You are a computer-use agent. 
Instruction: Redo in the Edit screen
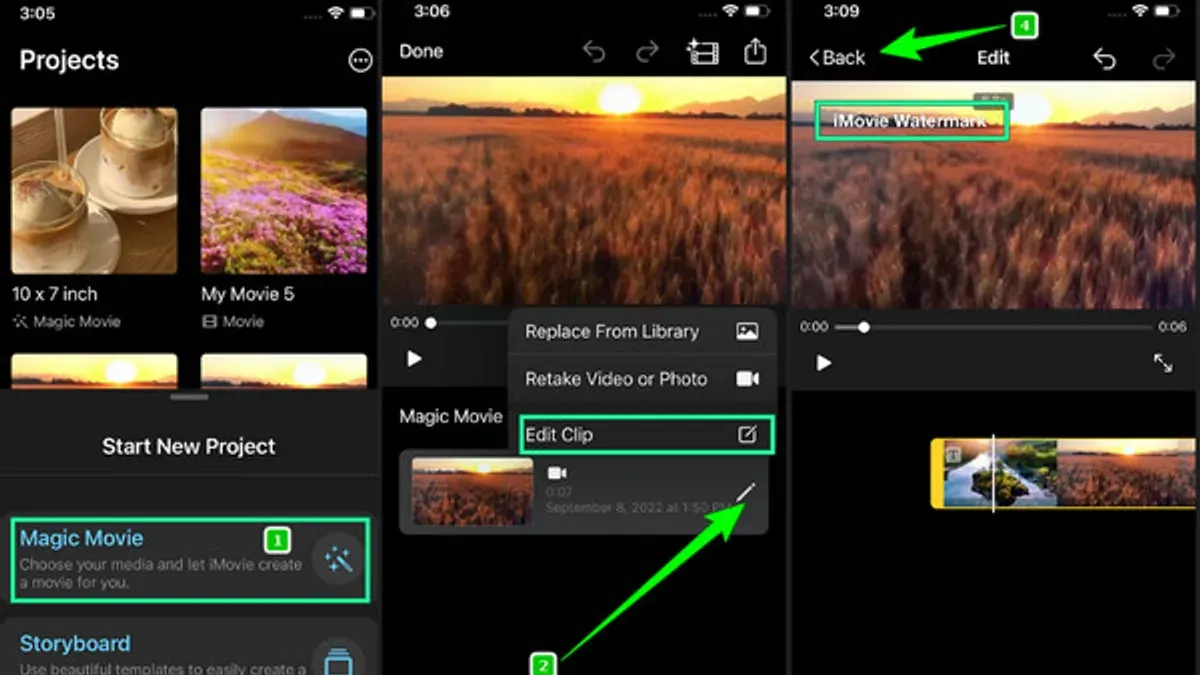coord(1164,59)
